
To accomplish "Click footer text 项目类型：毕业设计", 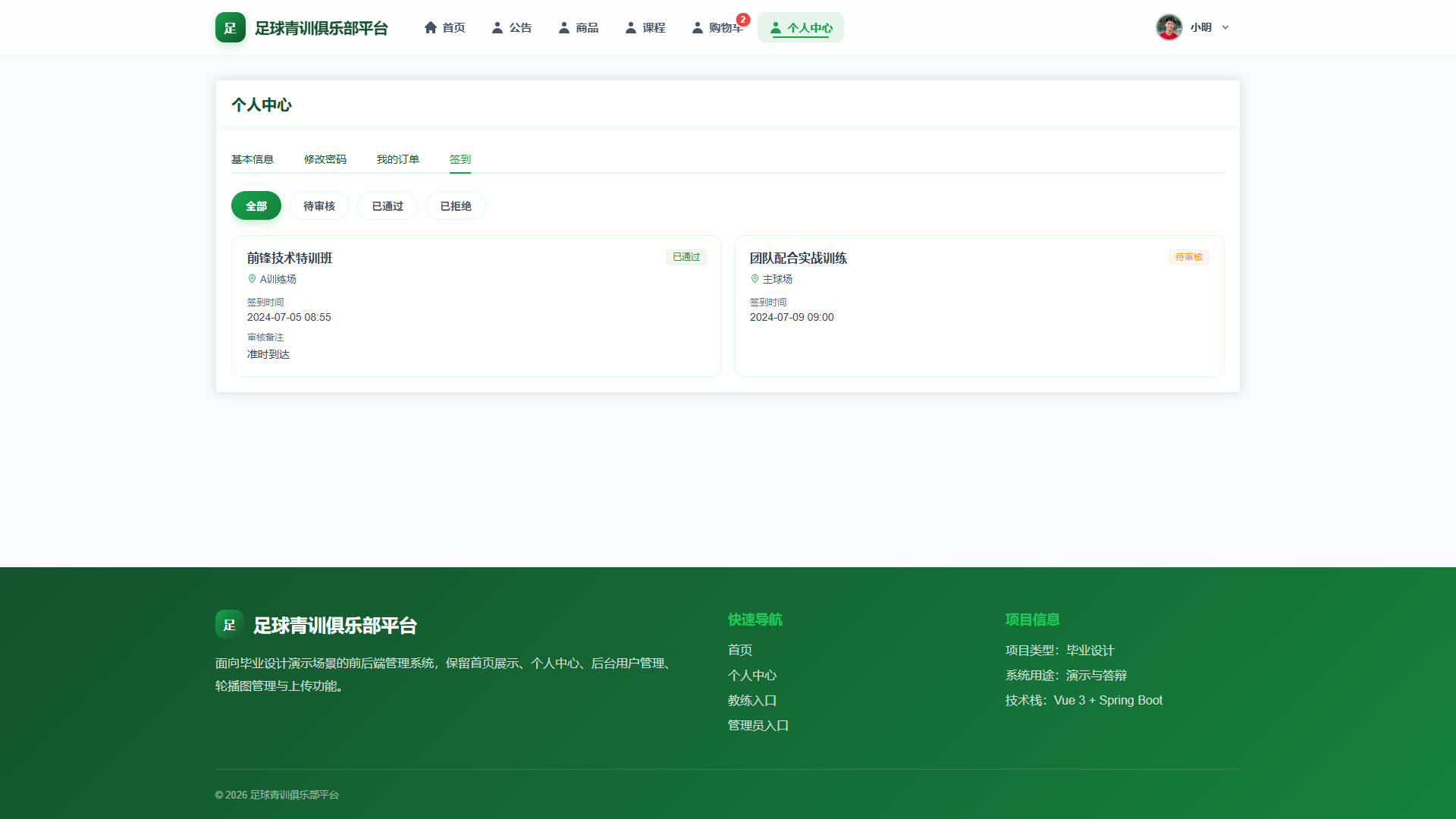I will pos(1060,650).
